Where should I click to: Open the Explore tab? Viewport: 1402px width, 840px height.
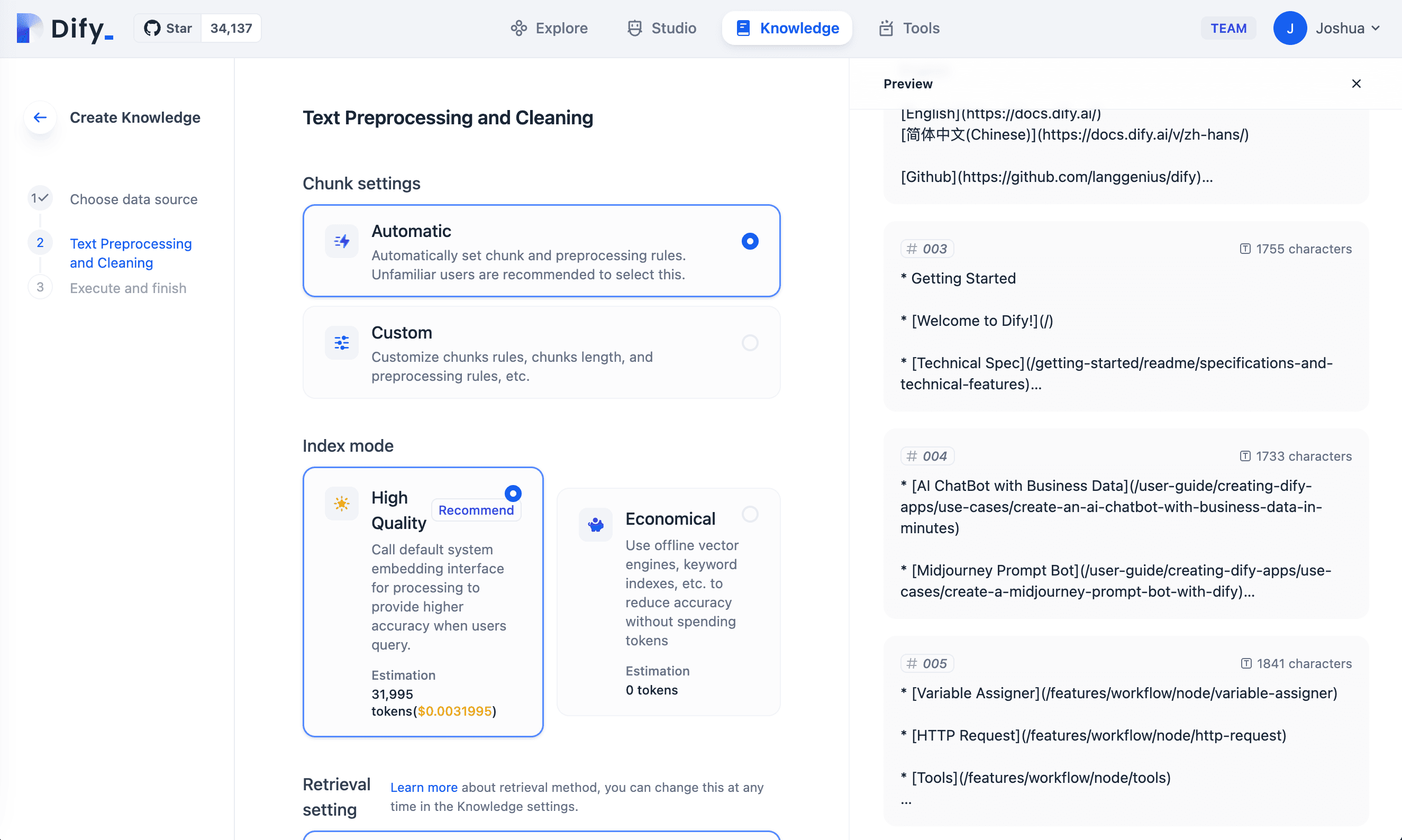click(549, 29)
